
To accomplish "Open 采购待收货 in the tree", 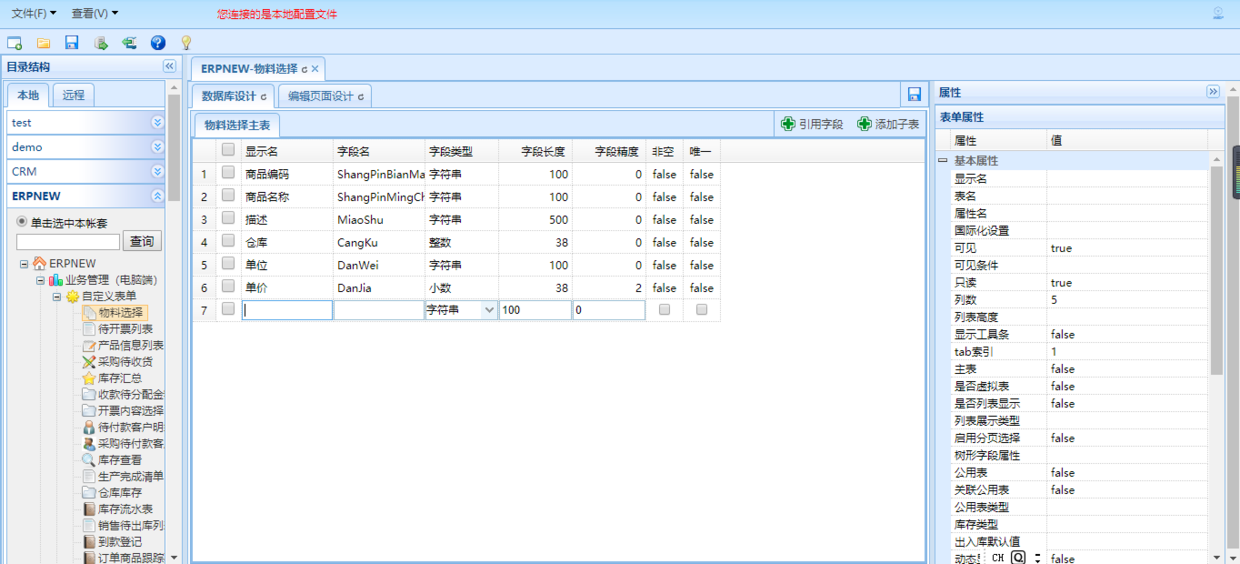I will 117,362.
